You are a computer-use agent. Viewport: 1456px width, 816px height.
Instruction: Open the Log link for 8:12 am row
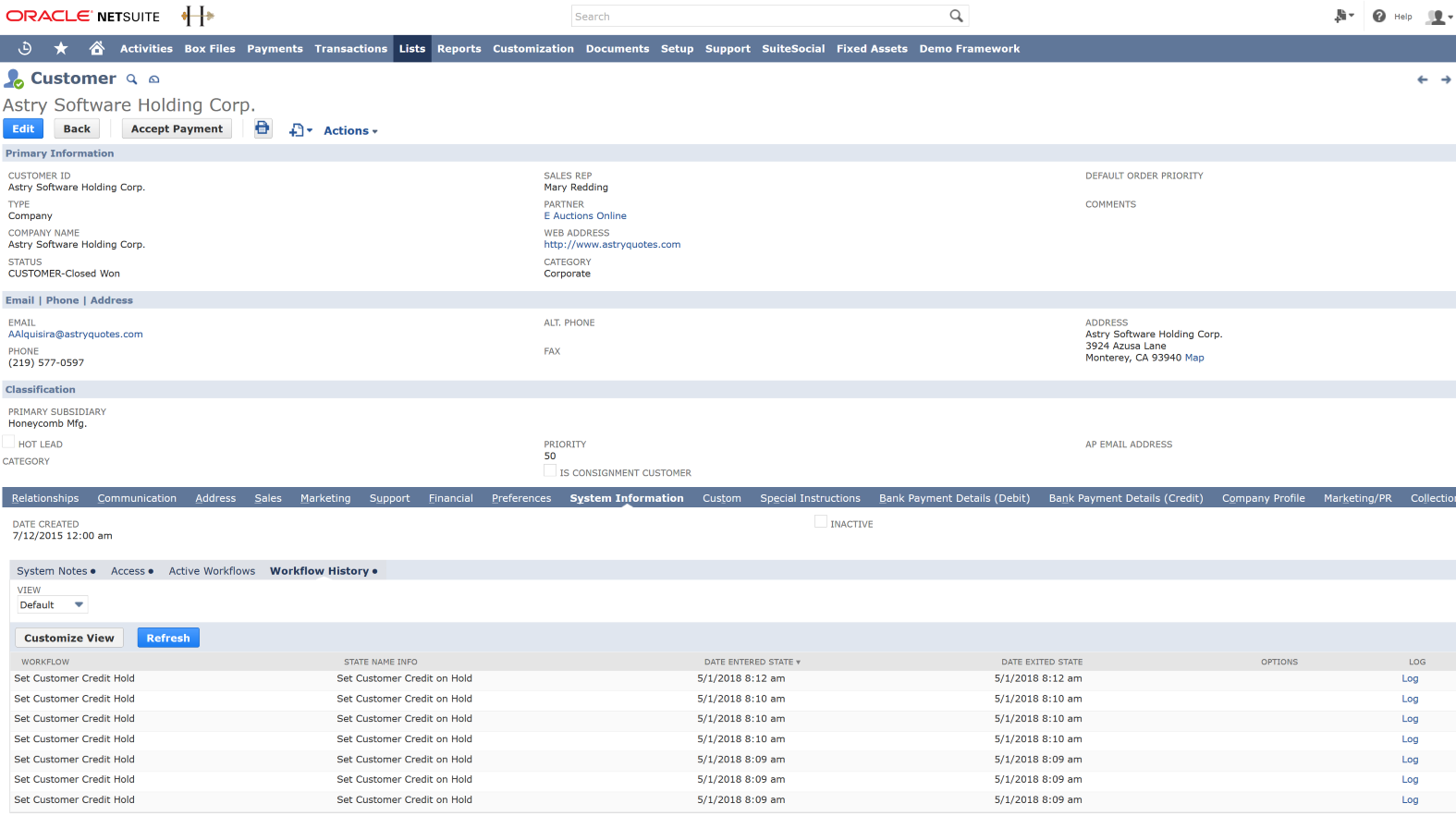1410,678
